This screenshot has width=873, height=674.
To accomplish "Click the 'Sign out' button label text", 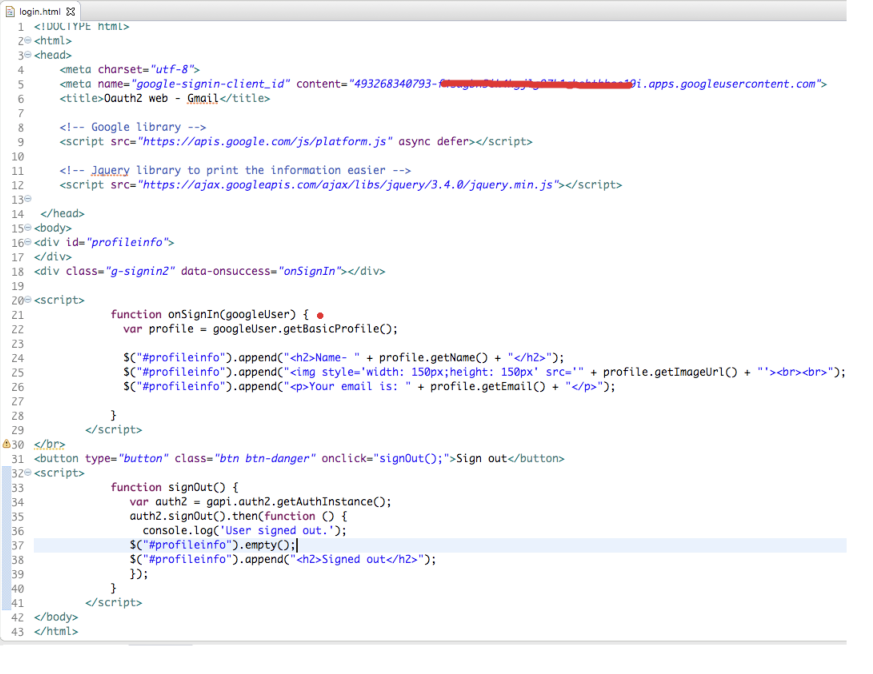I will click(x=481, y=459).
